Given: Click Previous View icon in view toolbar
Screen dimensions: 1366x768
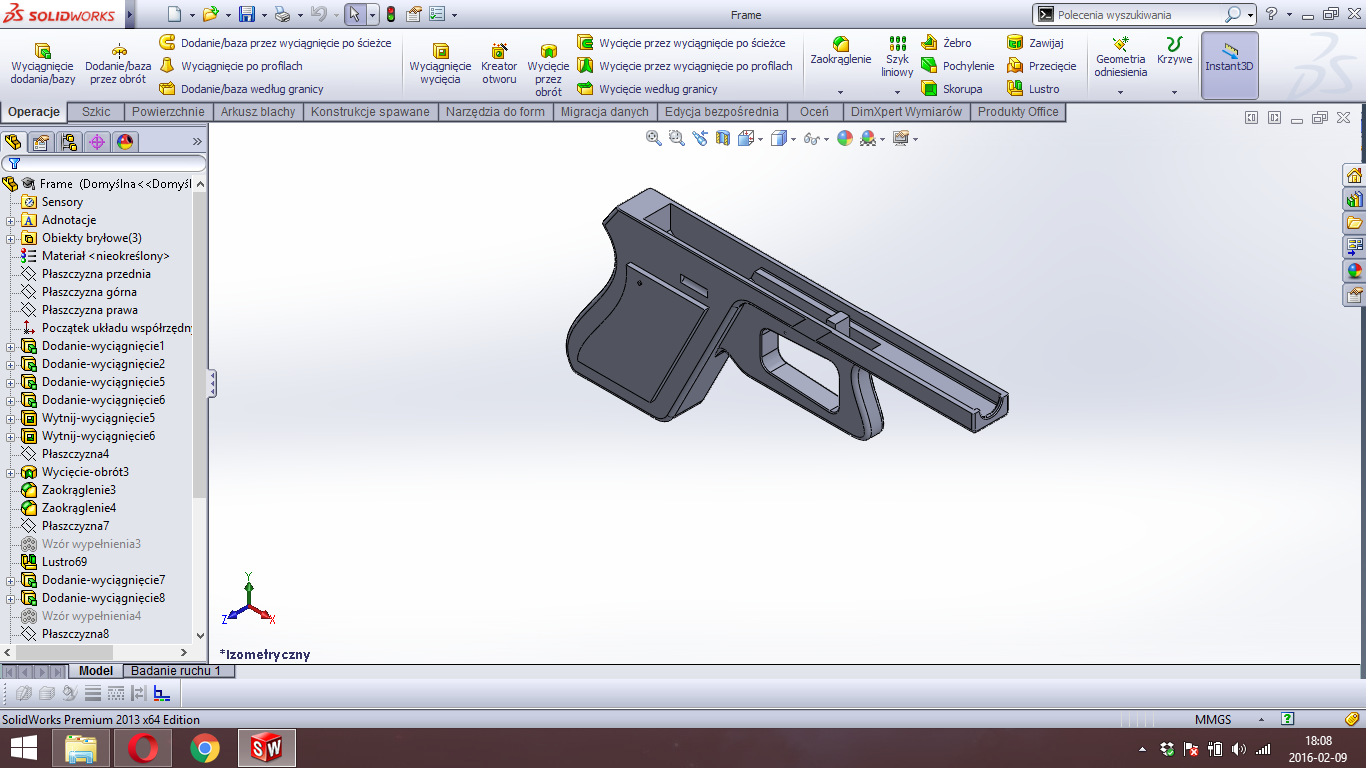Looking at the screenshot, I should click(700, 138).
